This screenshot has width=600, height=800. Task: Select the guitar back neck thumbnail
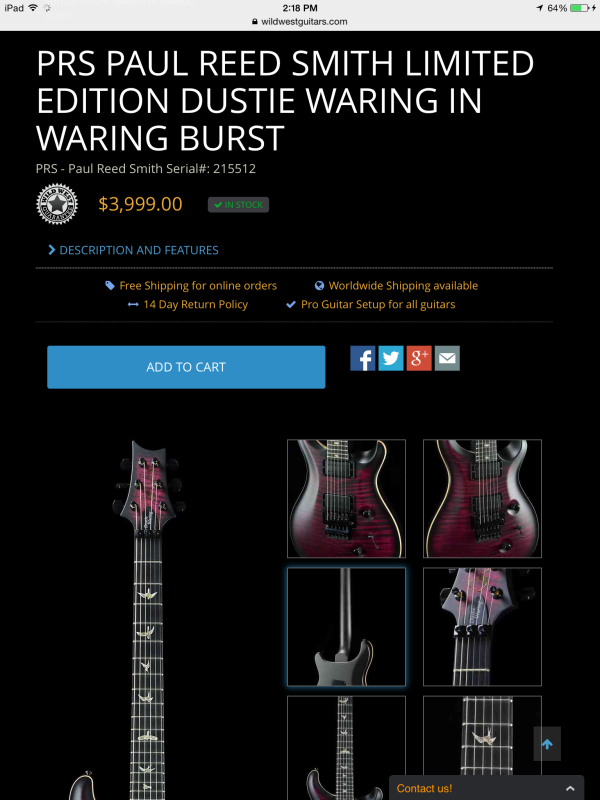[x=346, y=627]
